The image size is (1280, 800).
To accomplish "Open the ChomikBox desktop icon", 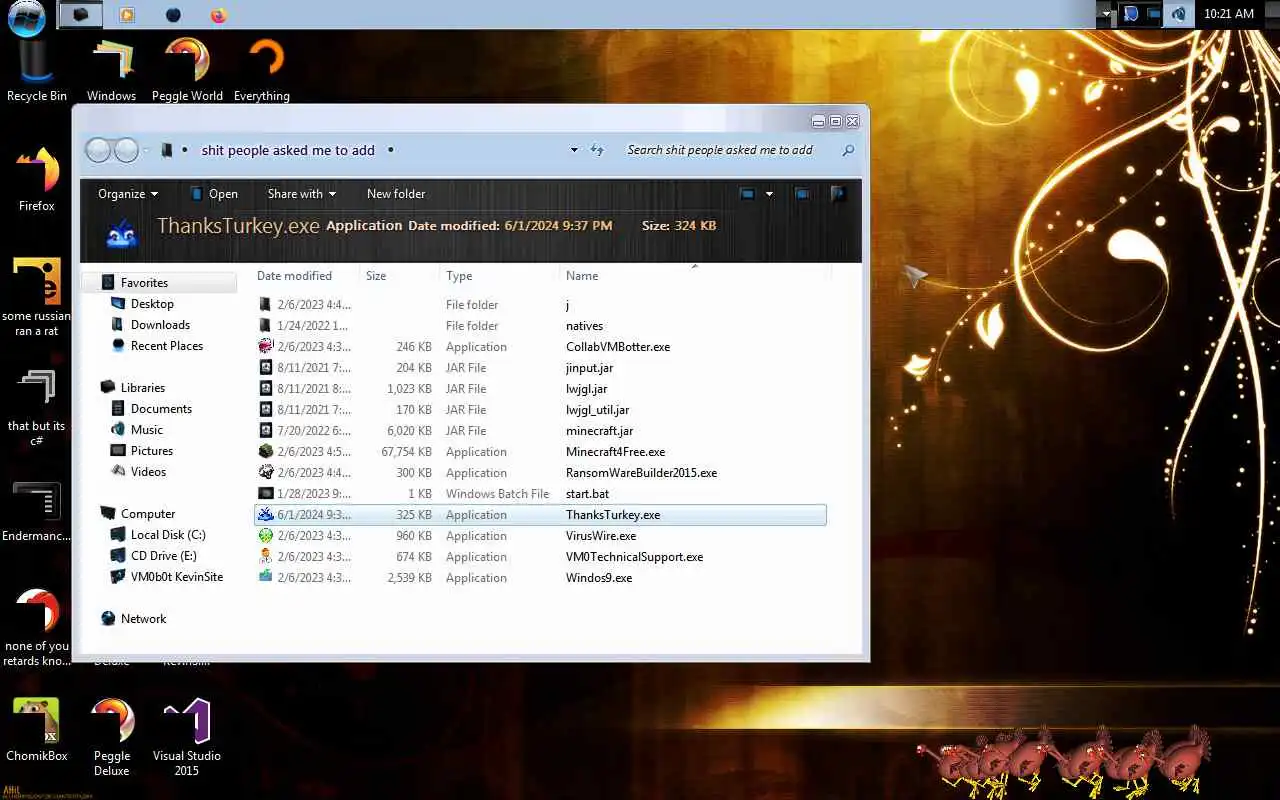I will [37, 729].
